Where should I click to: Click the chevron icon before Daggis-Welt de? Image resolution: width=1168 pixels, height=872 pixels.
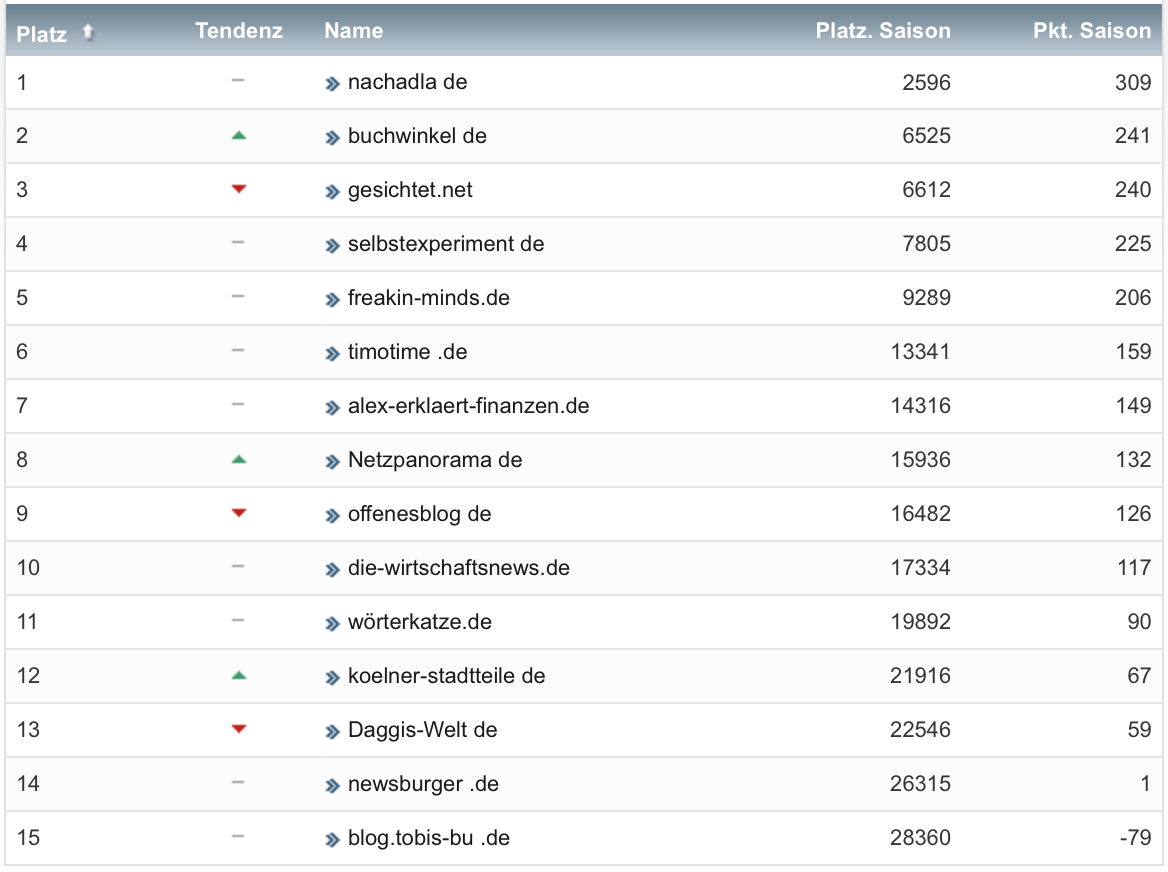332,732
